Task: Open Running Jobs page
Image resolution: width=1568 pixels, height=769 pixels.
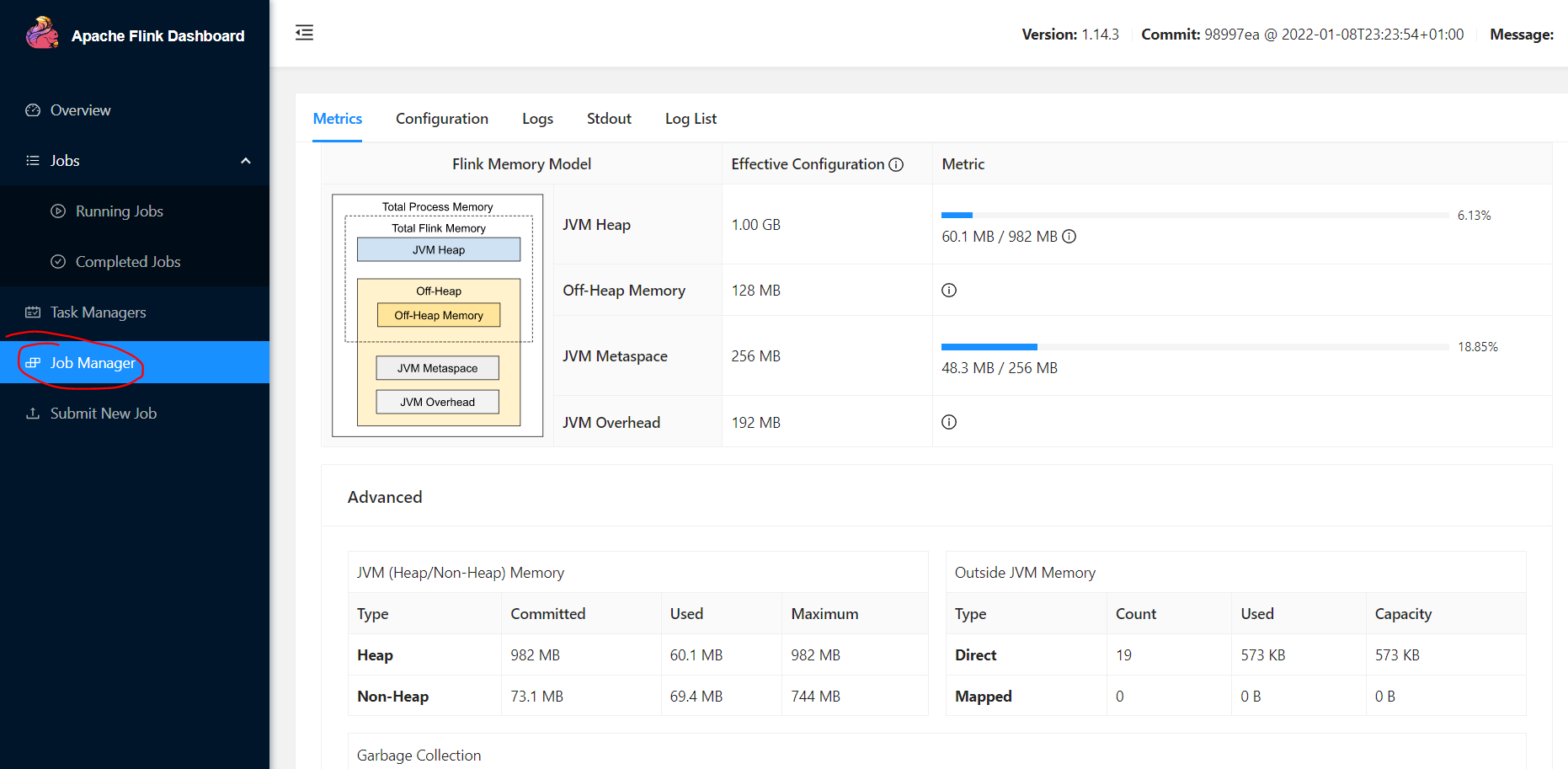Action: coord(135,211)
